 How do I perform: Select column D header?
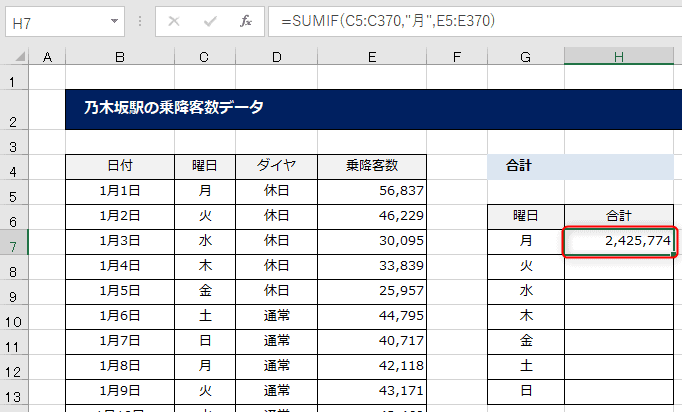(x=276, y=57)
